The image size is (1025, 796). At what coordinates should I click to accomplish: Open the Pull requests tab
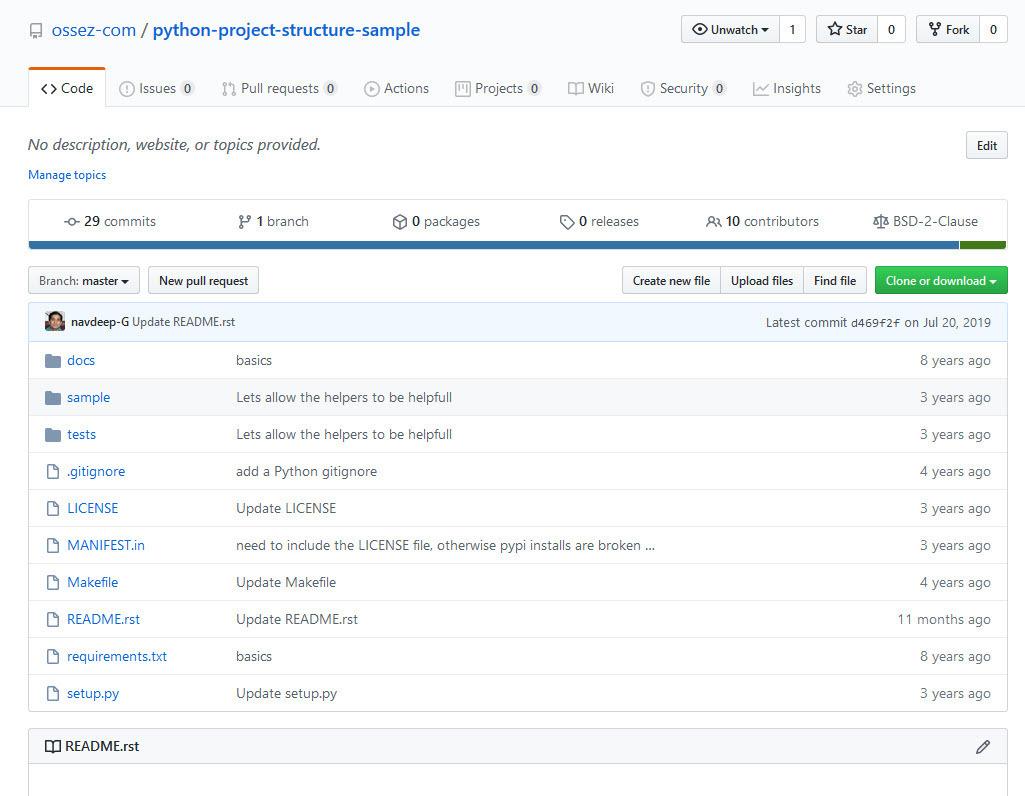click(279, 88)
